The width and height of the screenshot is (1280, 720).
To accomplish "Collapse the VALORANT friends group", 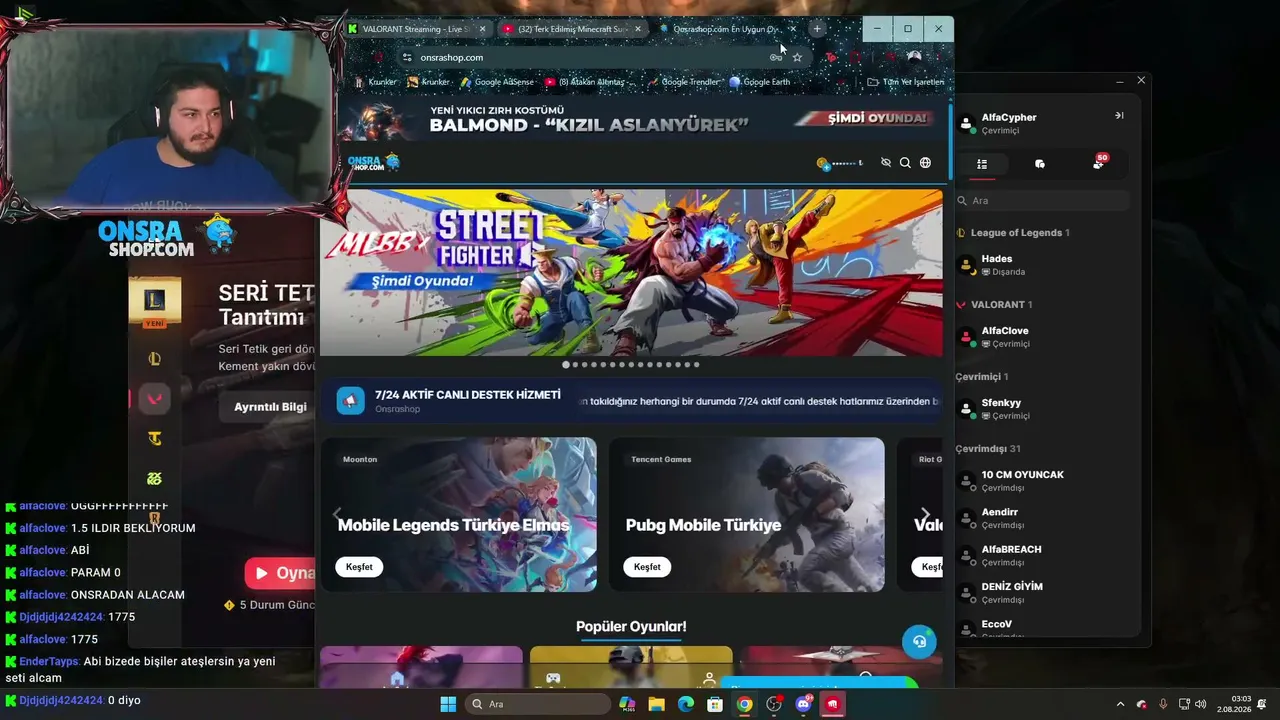I will tap(995, 305).
